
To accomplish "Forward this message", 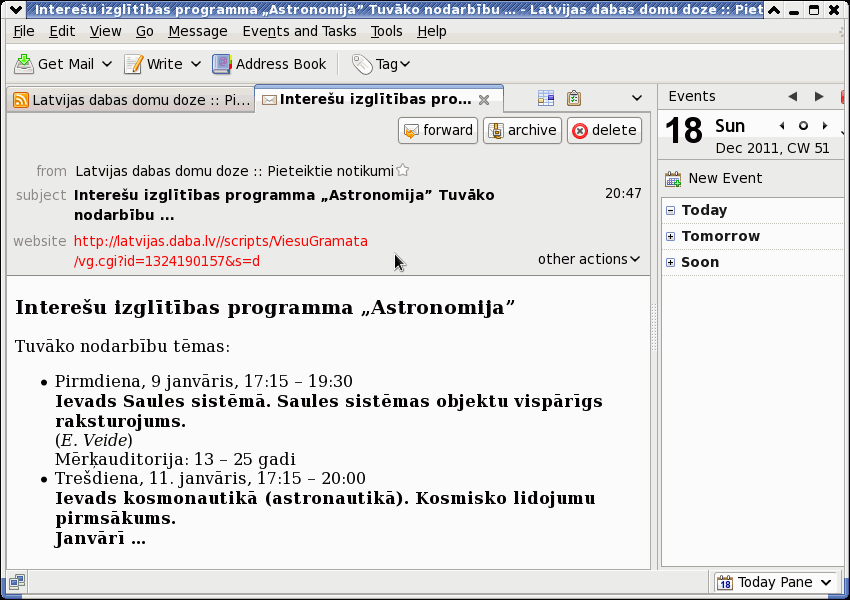I will [x=438, y=131].
